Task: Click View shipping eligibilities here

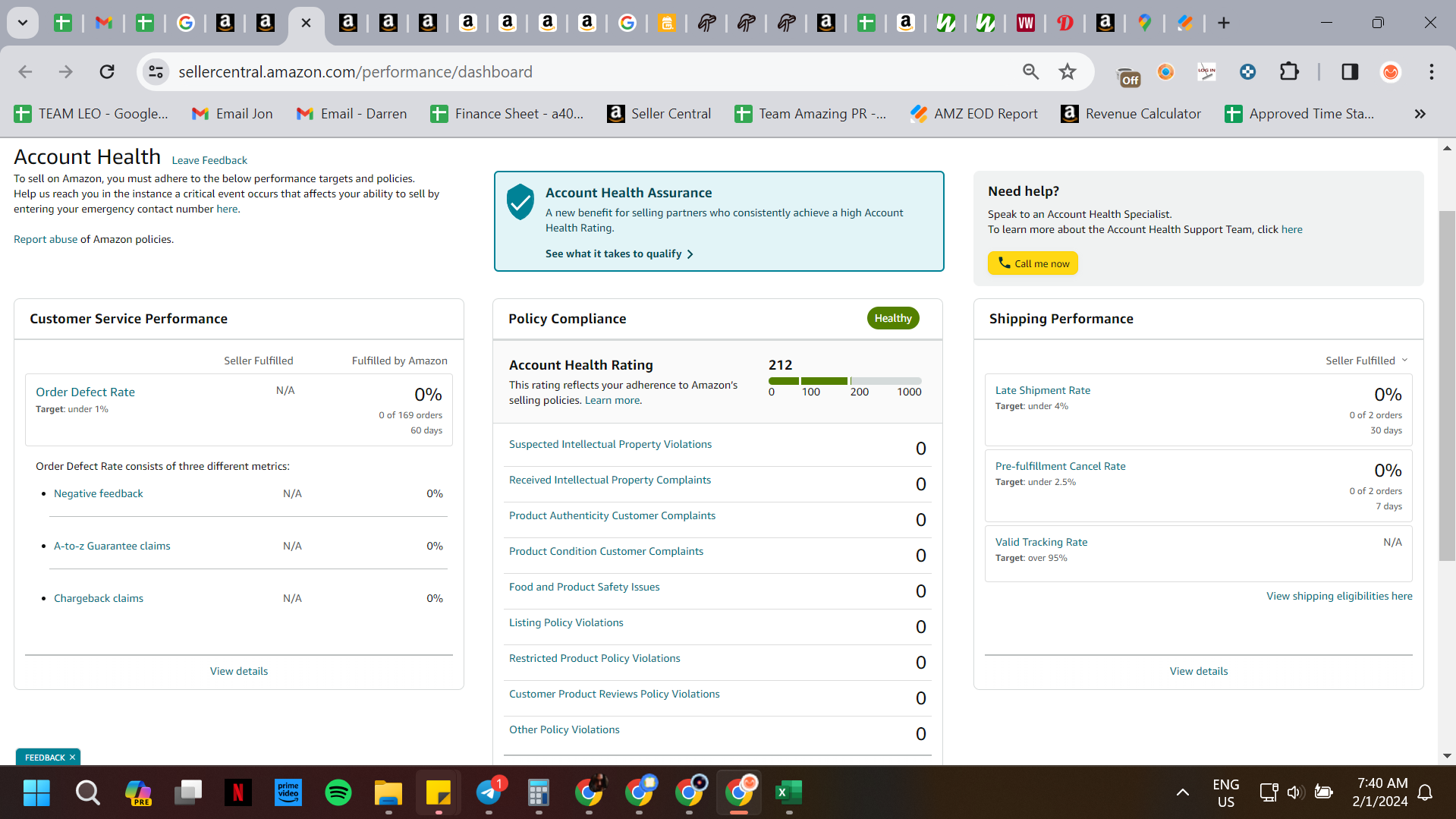Action: (1339, 596)
